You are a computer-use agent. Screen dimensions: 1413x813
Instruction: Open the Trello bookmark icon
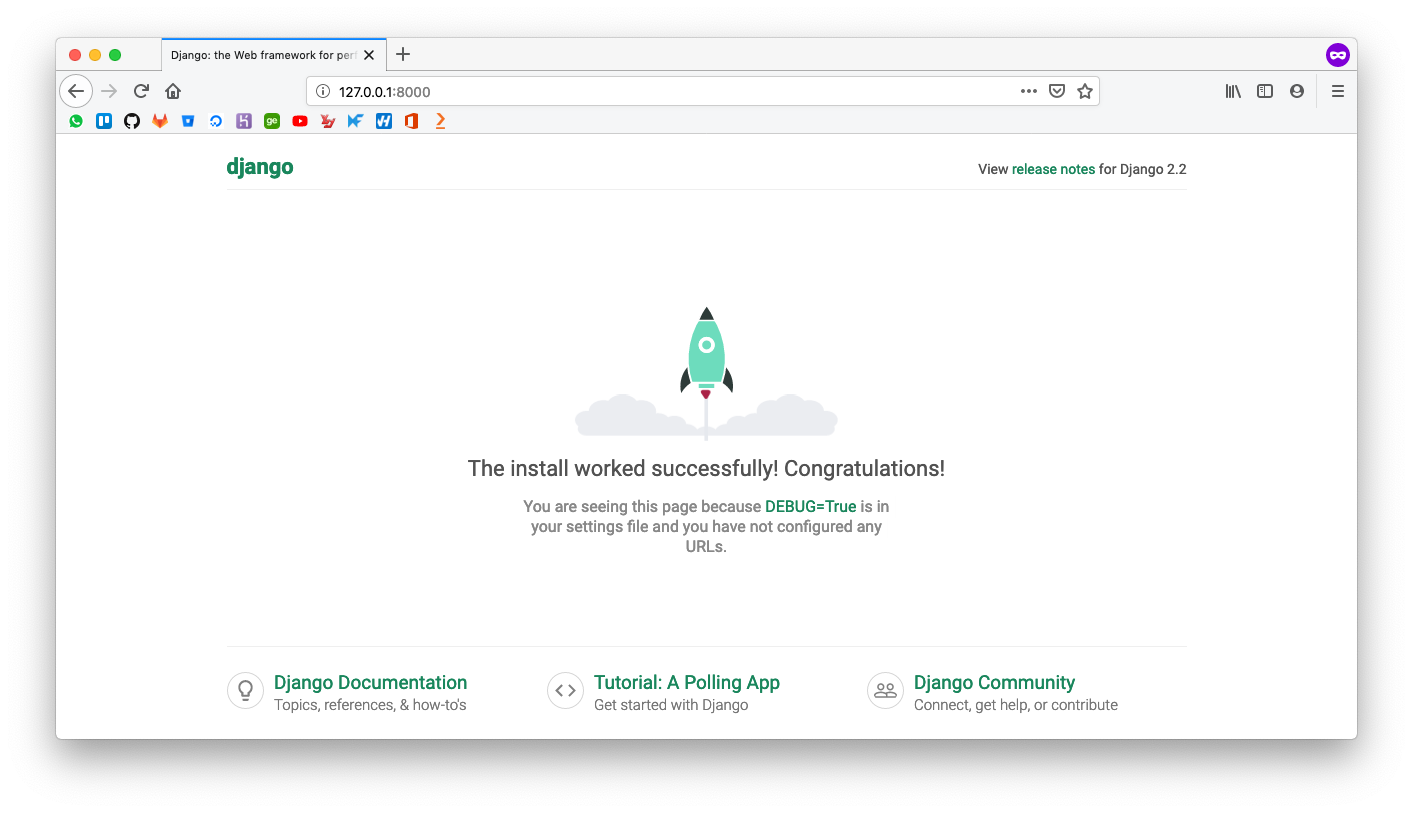(x=104, y=121)
